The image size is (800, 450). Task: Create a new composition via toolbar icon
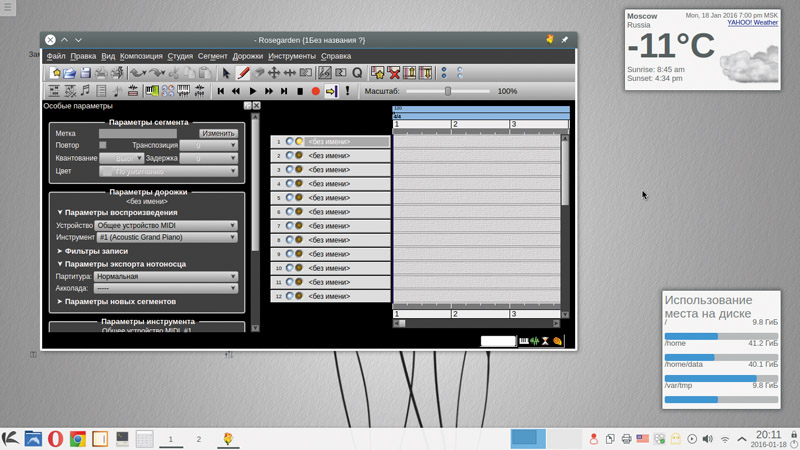pyautogui.click(x=55, y=73)
